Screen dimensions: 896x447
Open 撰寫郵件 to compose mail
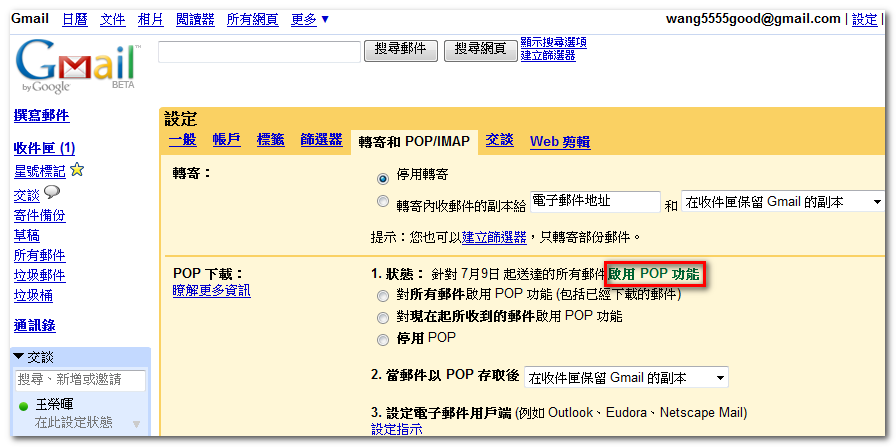click(41, 116)
